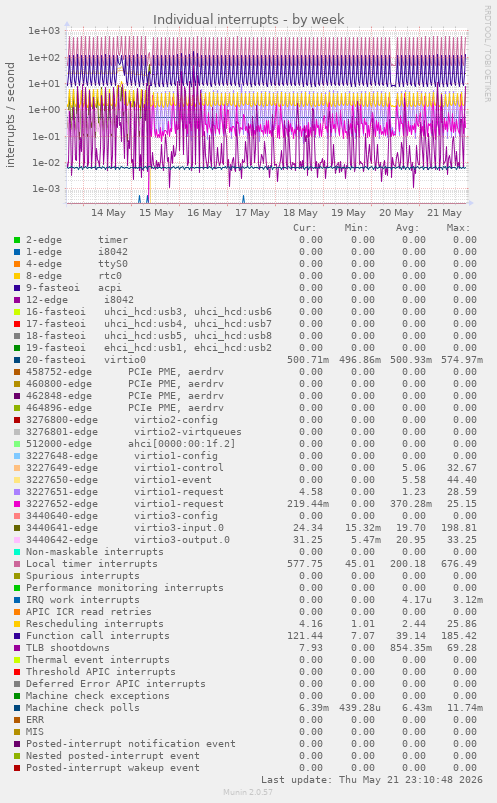Click the pink Local timer interrupts swatch
The width and height of the screenshot is (497, 803).
pyautogui.click(x=17, y=564)
